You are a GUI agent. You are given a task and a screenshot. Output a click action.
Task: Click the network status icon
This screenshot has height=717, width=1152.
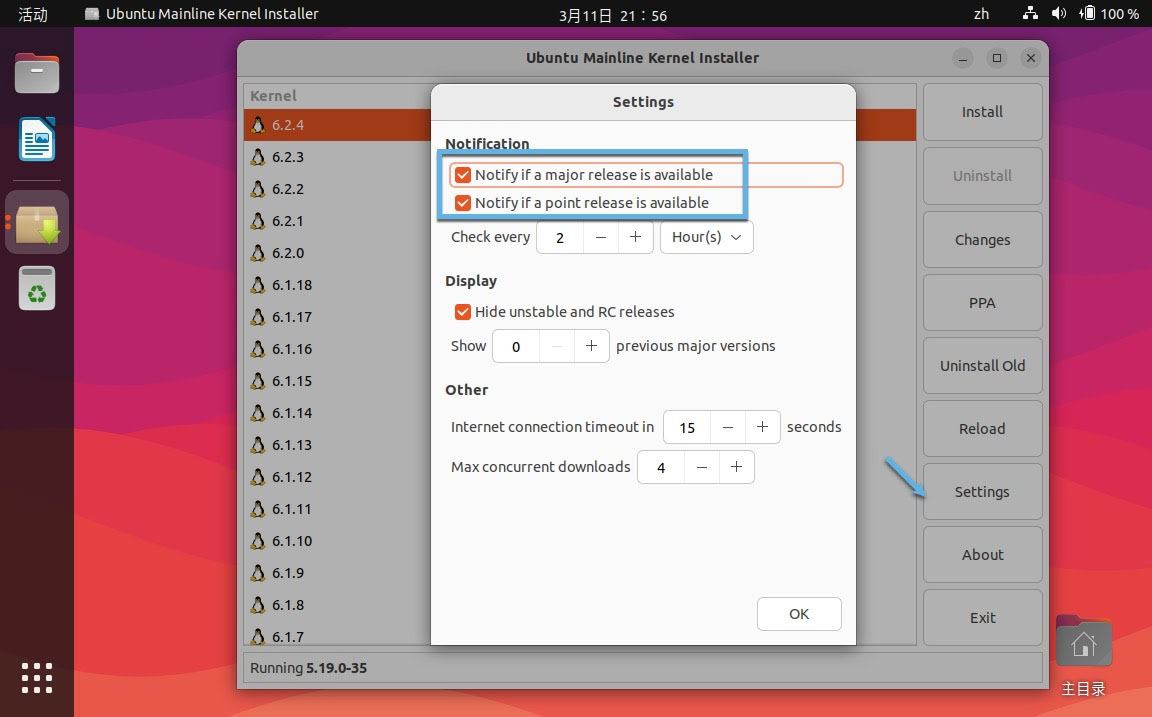click(1031, 14)
